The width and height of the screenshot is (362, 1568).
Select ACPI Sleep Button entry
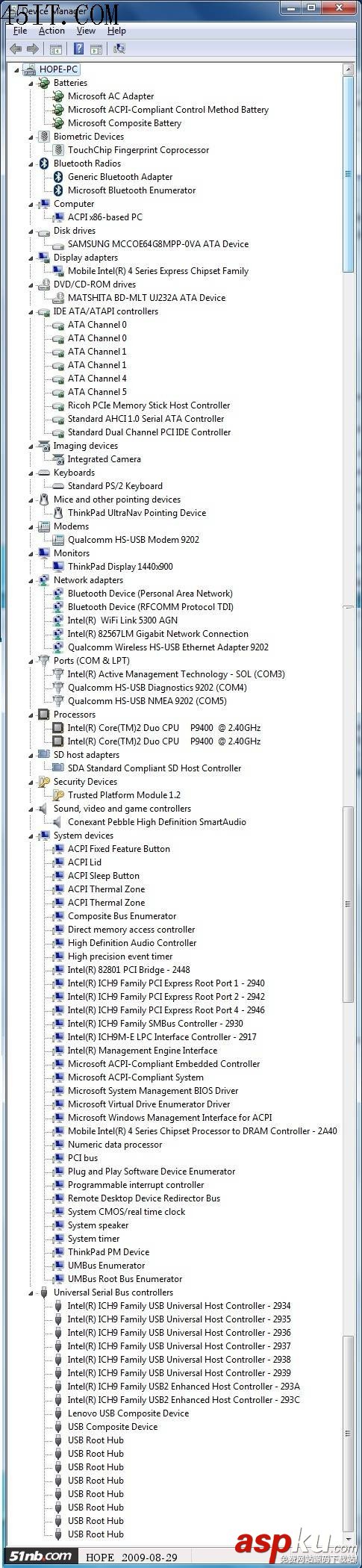pyautogui.click(x=104, y=876)
